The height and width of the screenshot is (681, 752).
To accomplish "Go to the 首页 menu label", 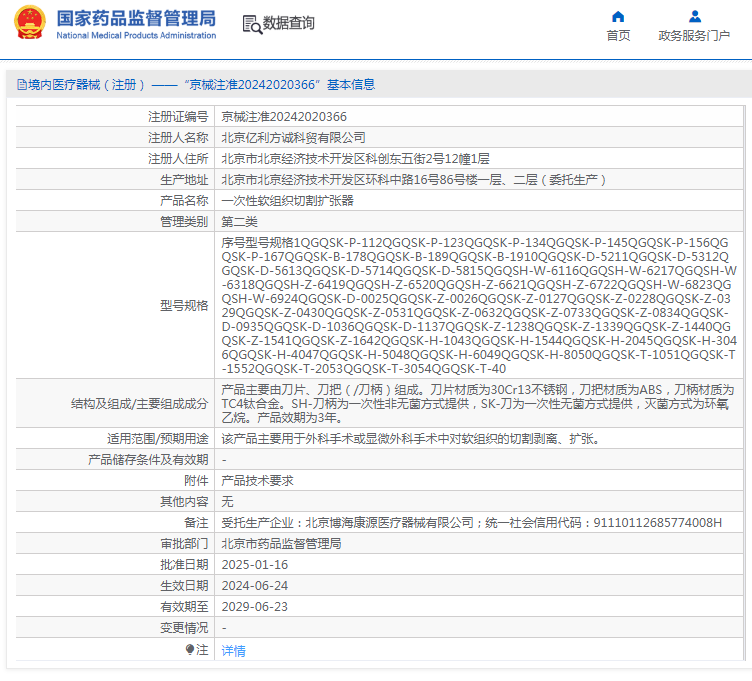I will click(x=618, y=36).
